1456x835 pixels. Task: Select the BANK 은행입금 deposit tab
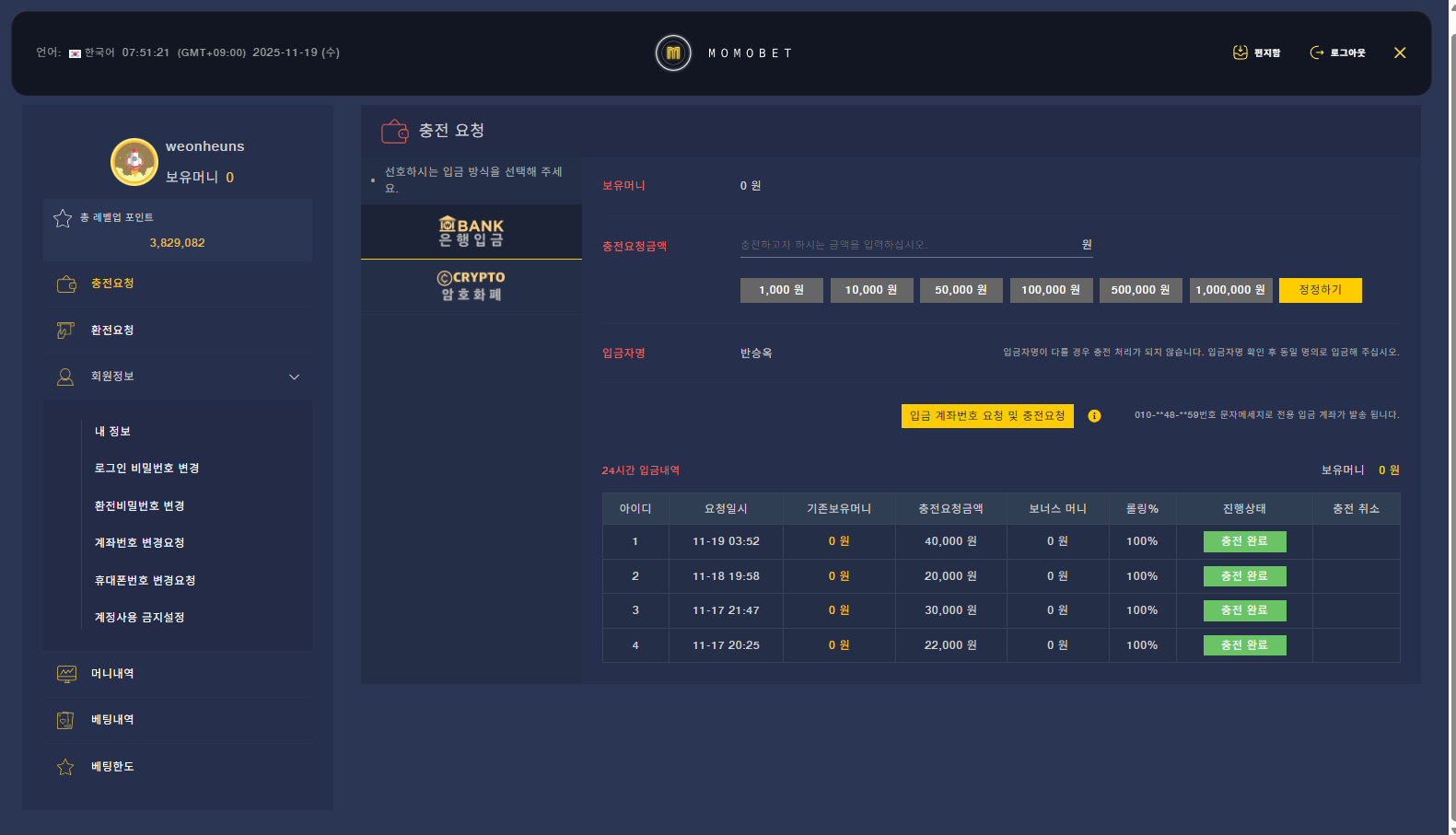471,232
